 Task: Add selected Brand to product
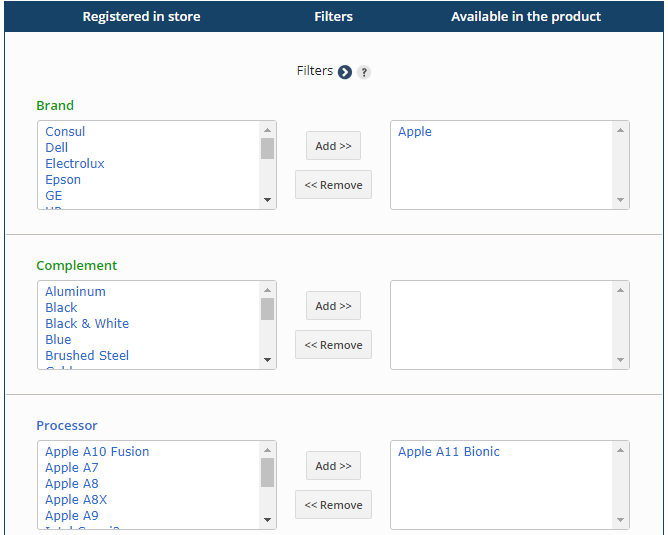tap(333, 146)
